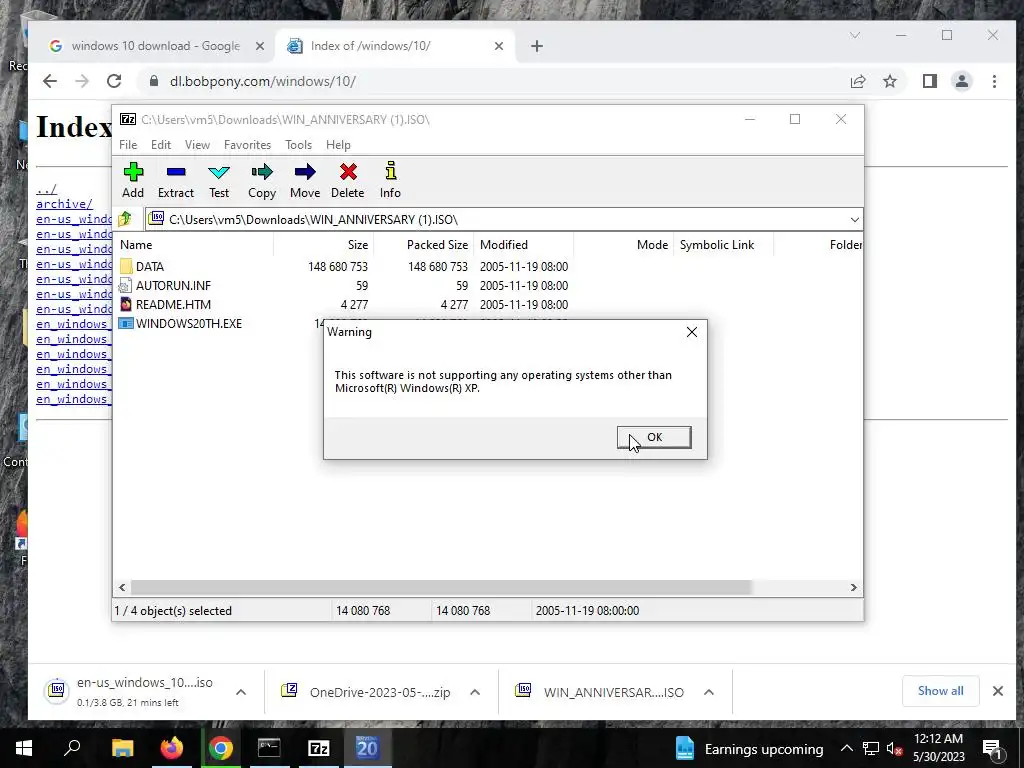Open the Favorites menu

tap(248, 145)
